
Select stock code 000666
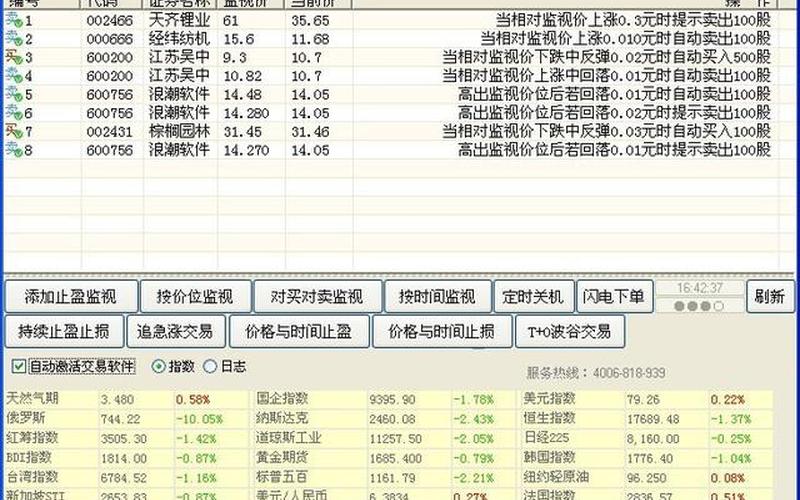pos(110,39)
